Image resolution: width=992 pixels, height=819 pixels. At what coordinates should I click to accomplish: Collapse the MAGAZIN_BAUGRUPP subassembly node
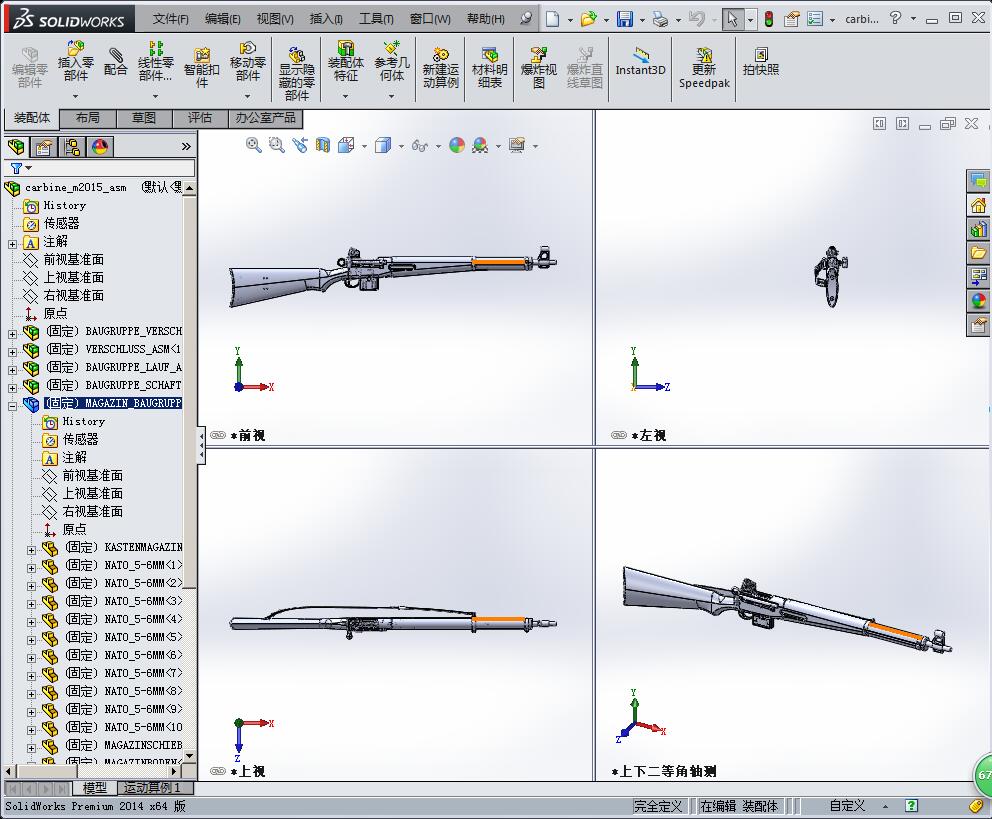(x=12, y=407)
